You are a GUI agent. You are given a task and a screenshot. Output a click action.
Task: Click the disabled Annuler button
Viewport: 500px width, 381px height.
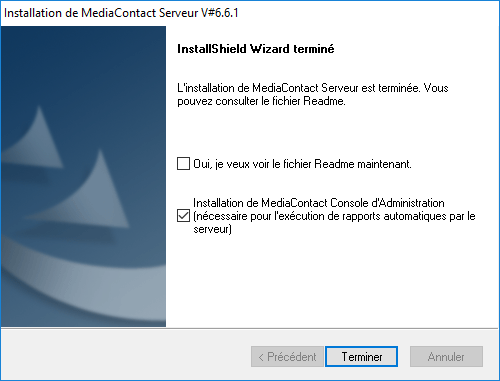pyautogui.click(x=446, y=357)
